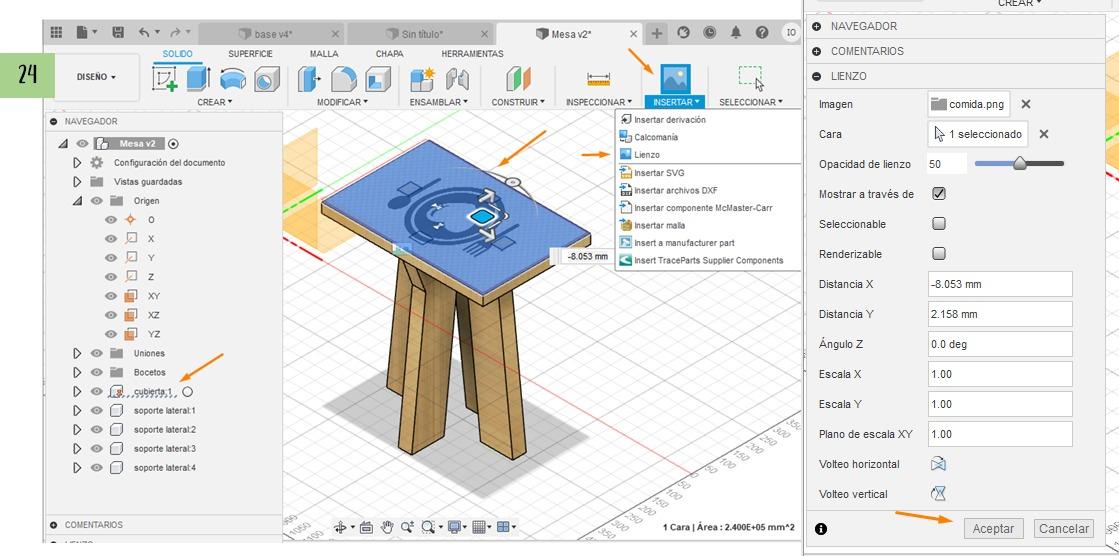Select the Shell tool
Screen dimensions: 1119x556
[378, 79]
